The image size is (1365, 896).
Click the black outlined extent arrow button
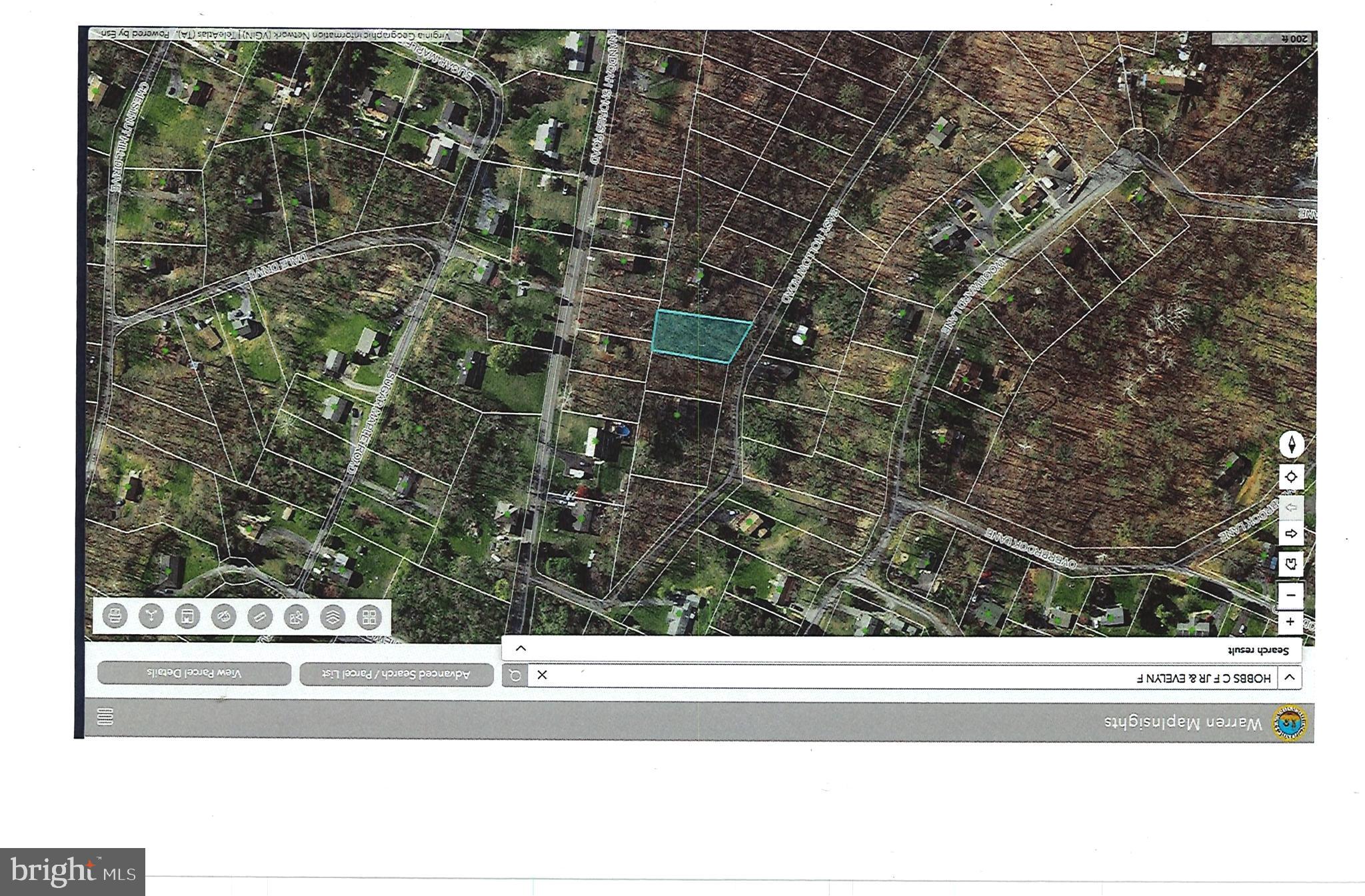coord(1291,534)
